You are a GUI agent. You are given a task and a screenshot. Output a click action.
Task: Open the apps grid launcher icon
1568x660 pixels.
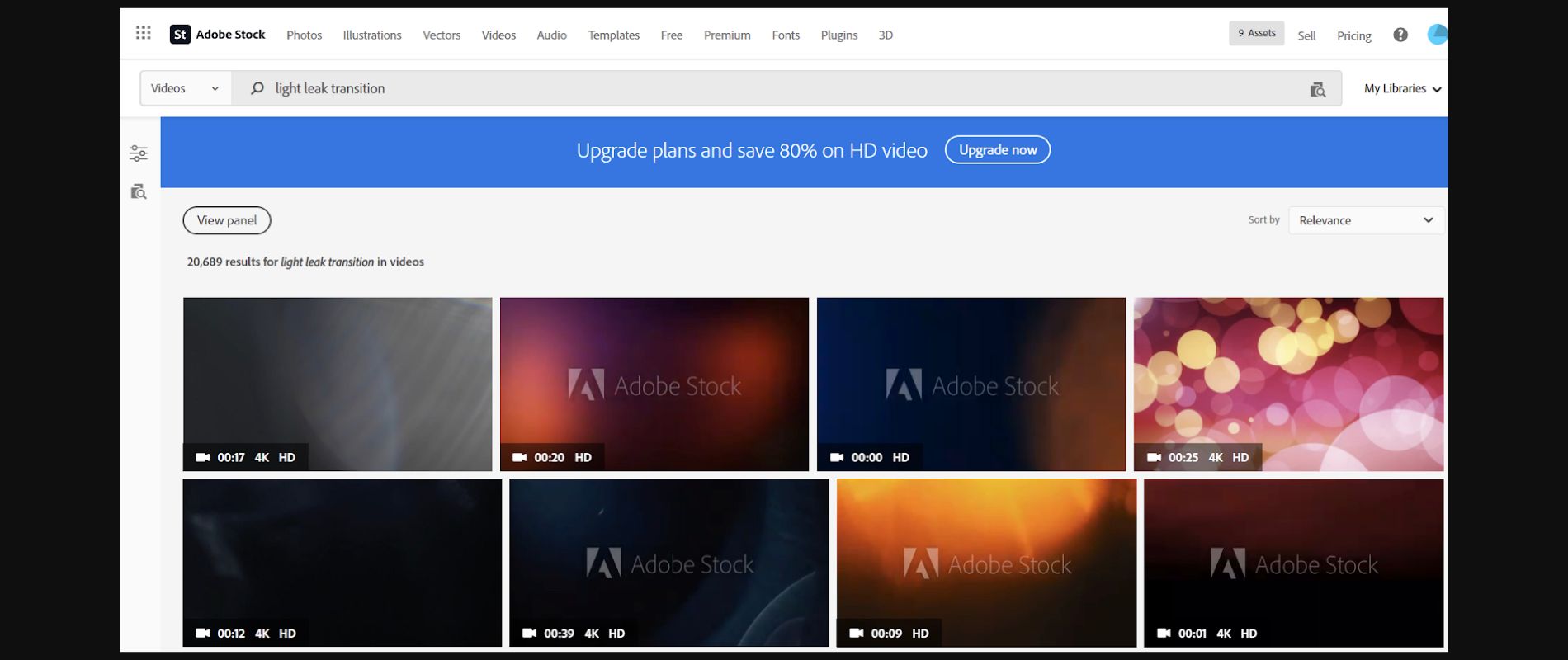(x=143, y=33)
